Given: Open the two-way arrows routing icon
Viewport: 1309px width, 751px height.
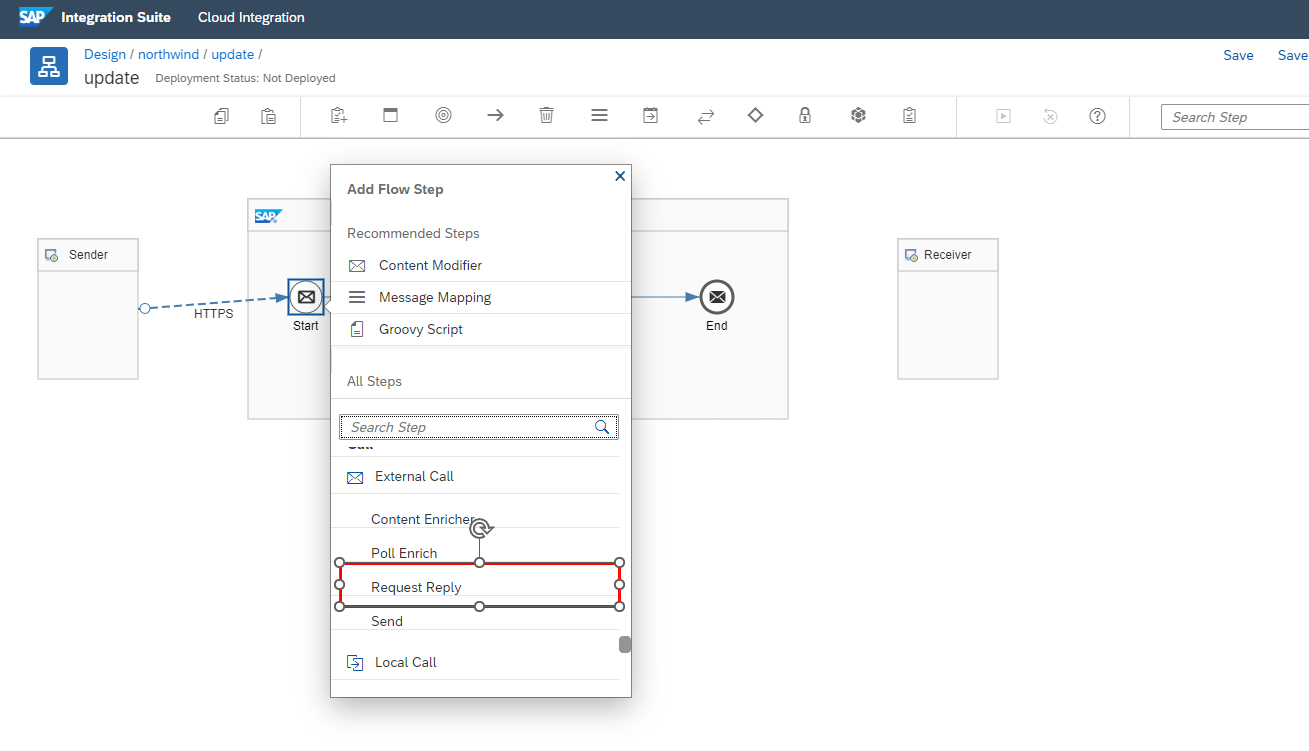Looking at the screenshot, I should (706, 116).
